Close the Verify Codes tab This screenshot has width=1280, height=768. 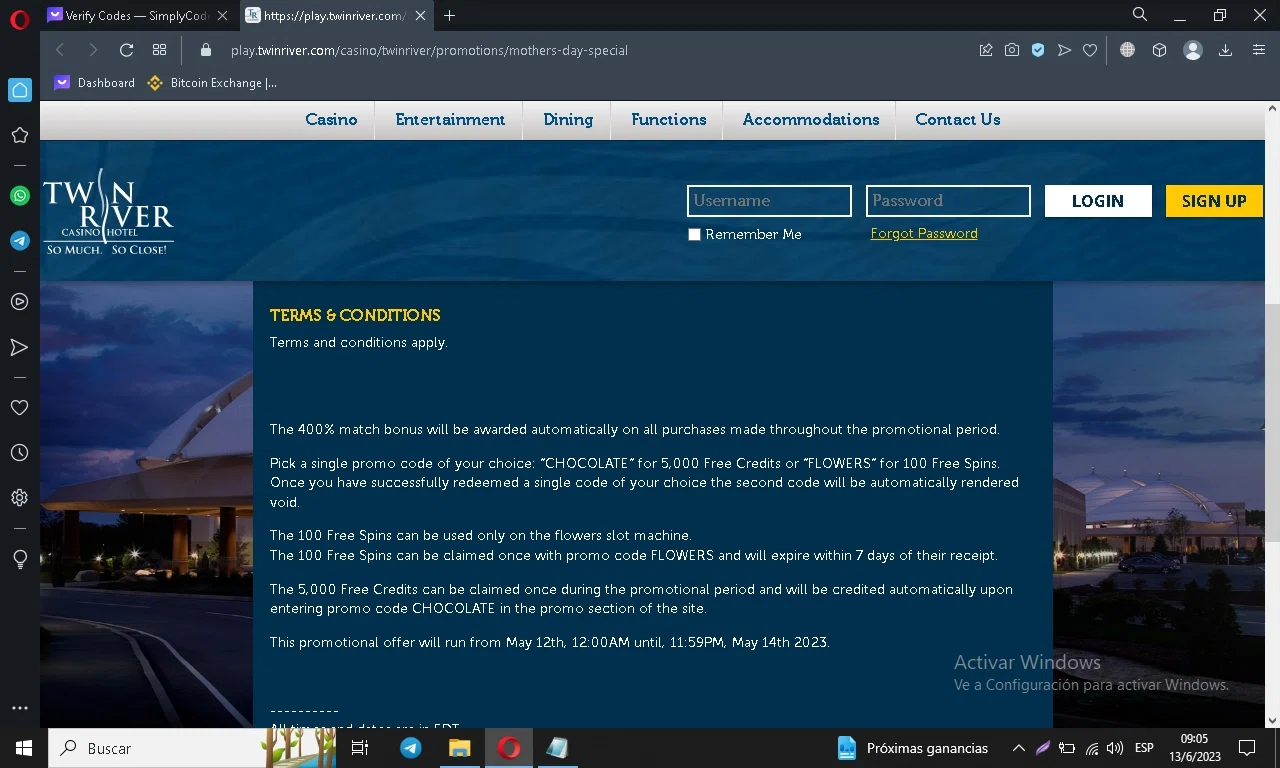pos(222,15)
